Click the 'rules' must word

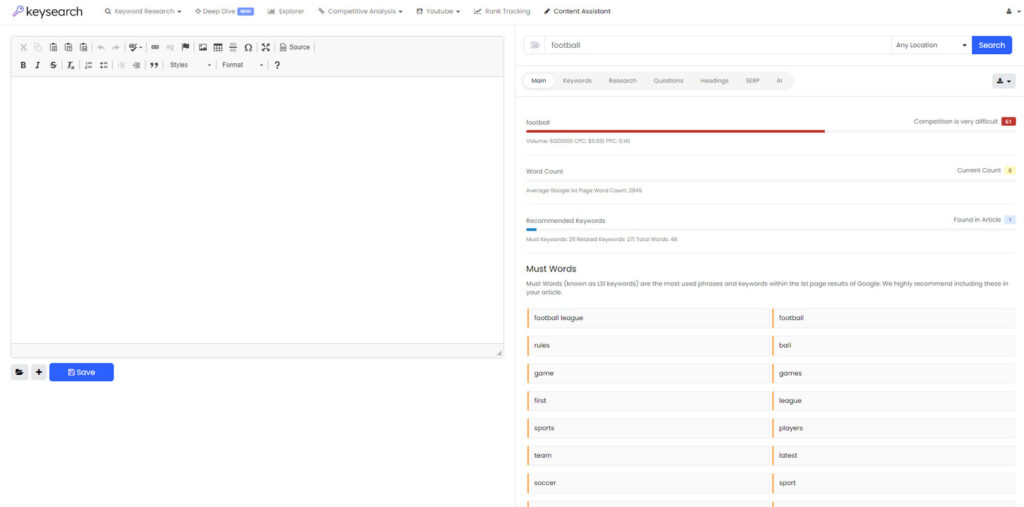point(648,346)
